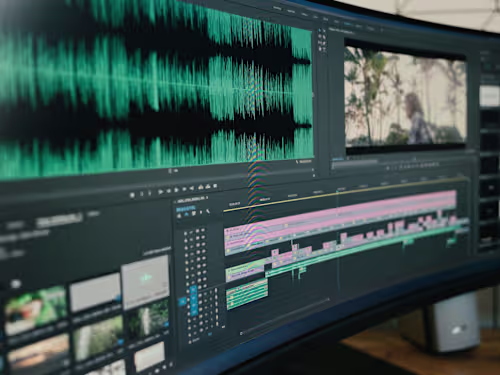This screenshot has width=500, height=375.
Task: Click the overwrite clip icon in source controls
Action: click(208, 186)
